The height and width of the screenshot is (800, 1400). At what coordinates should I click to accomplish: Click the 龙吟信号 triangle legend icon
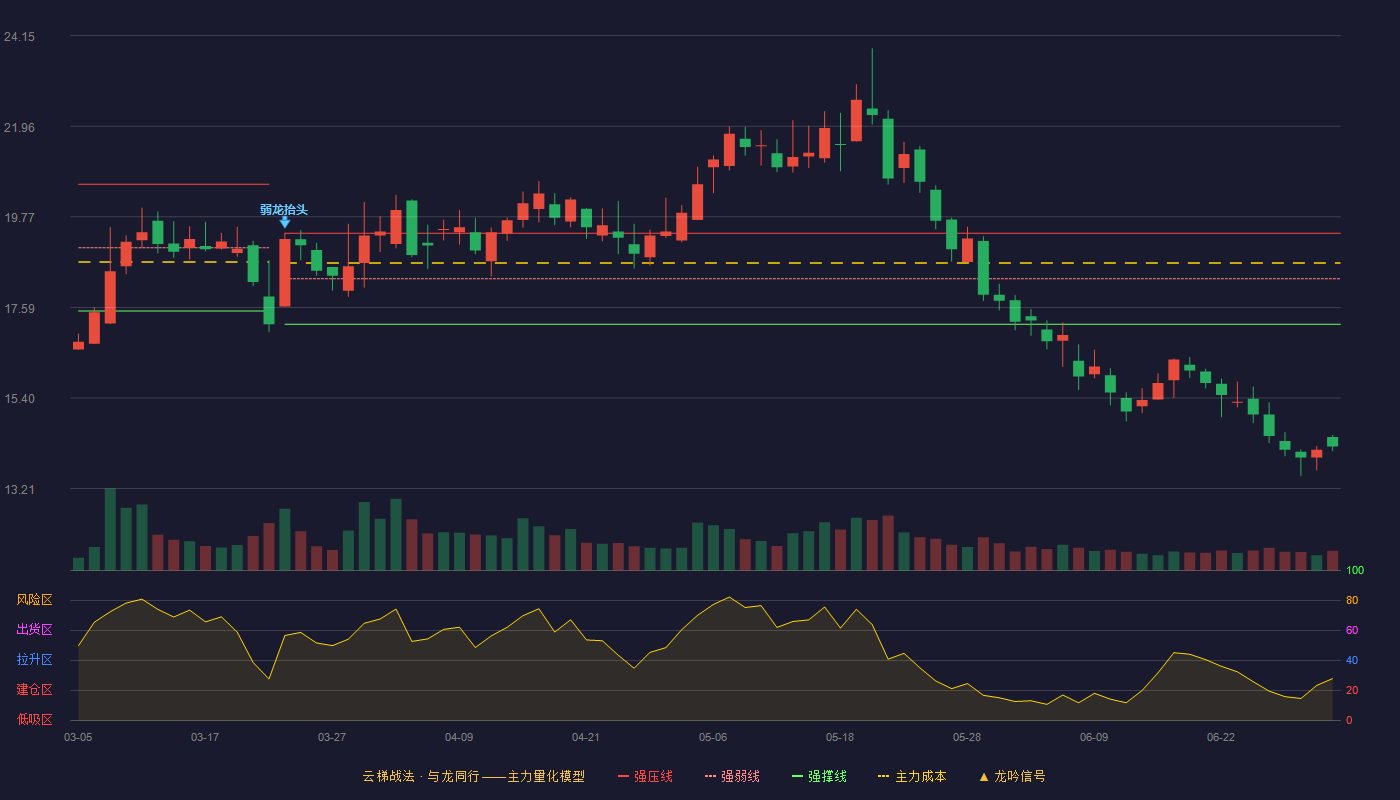coord(984,776)
